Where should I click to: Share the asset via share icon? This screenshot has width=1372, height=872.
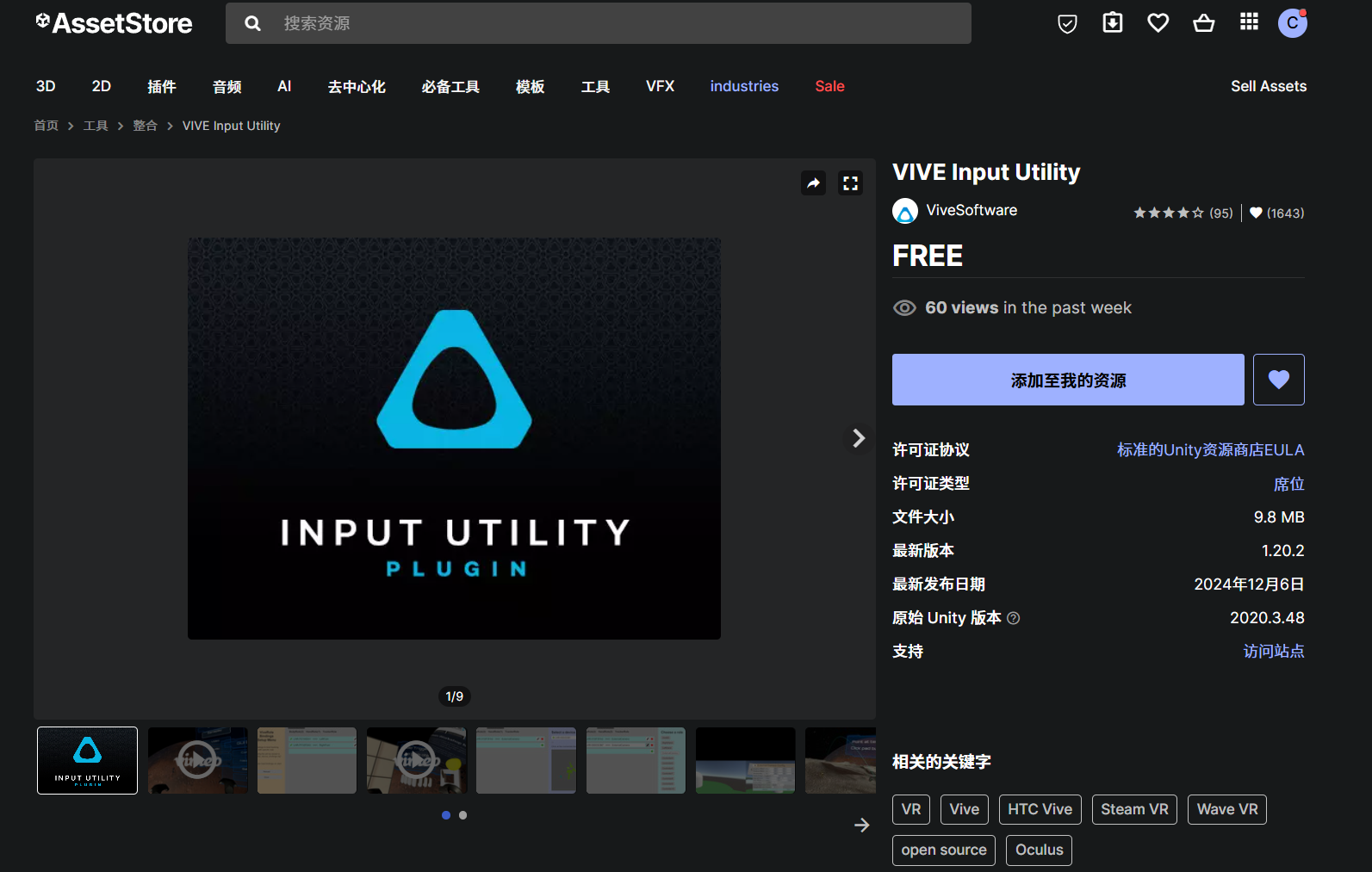click(813, 183)
